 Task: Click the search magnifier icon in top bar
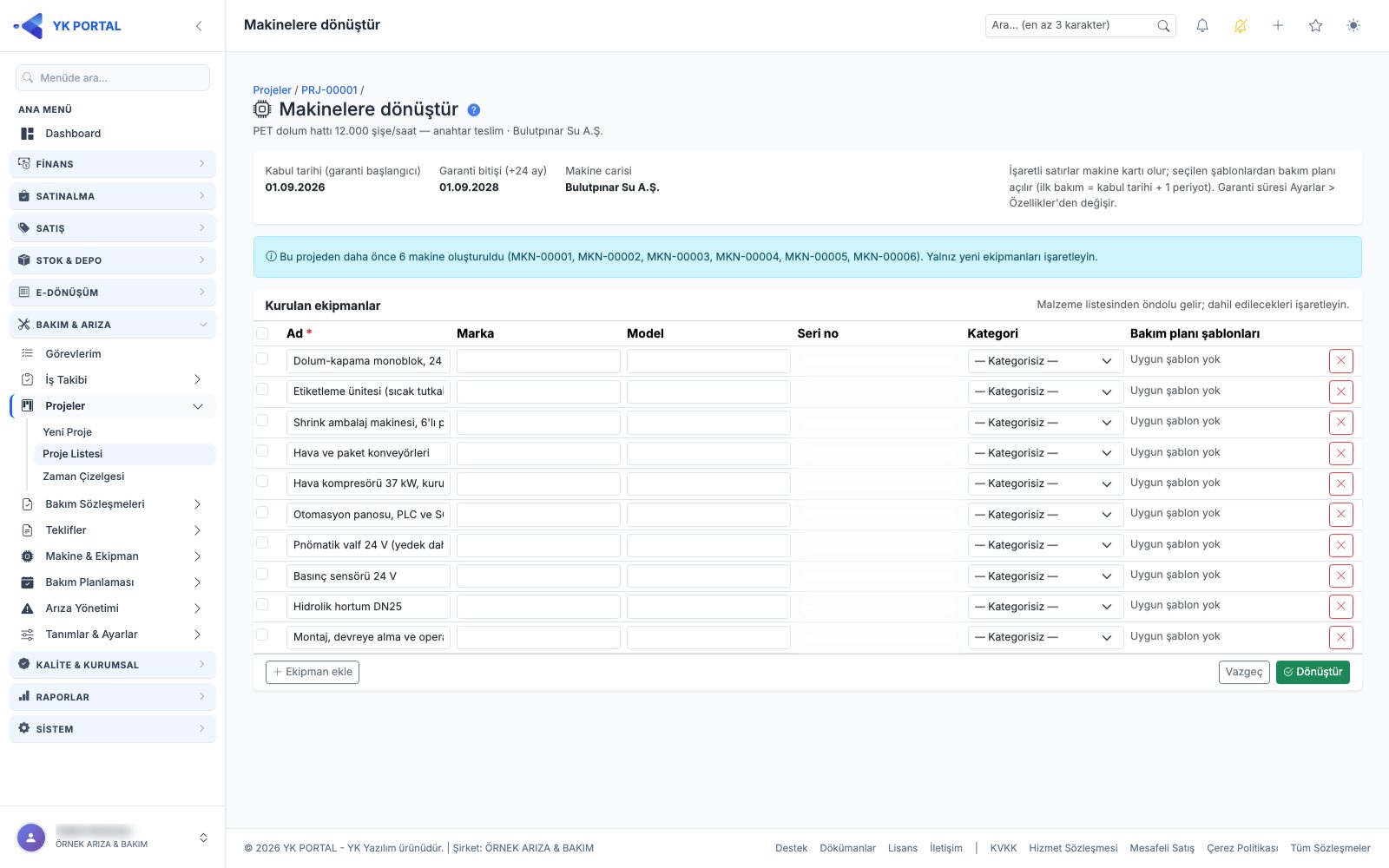coord(1163,26)
